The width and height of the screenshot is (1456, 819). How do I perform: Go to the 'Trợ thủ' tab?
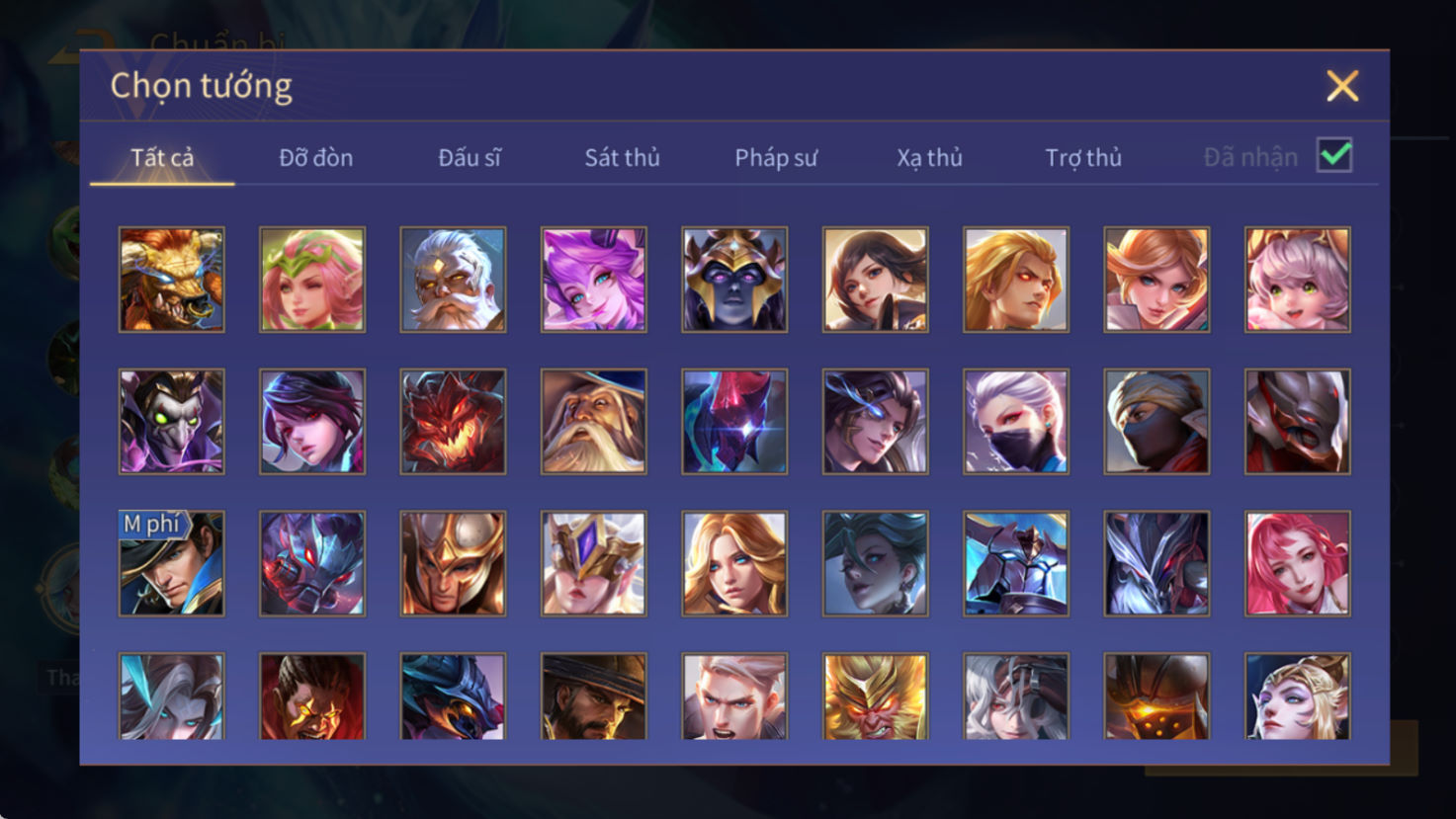(x=1083, y=158)
